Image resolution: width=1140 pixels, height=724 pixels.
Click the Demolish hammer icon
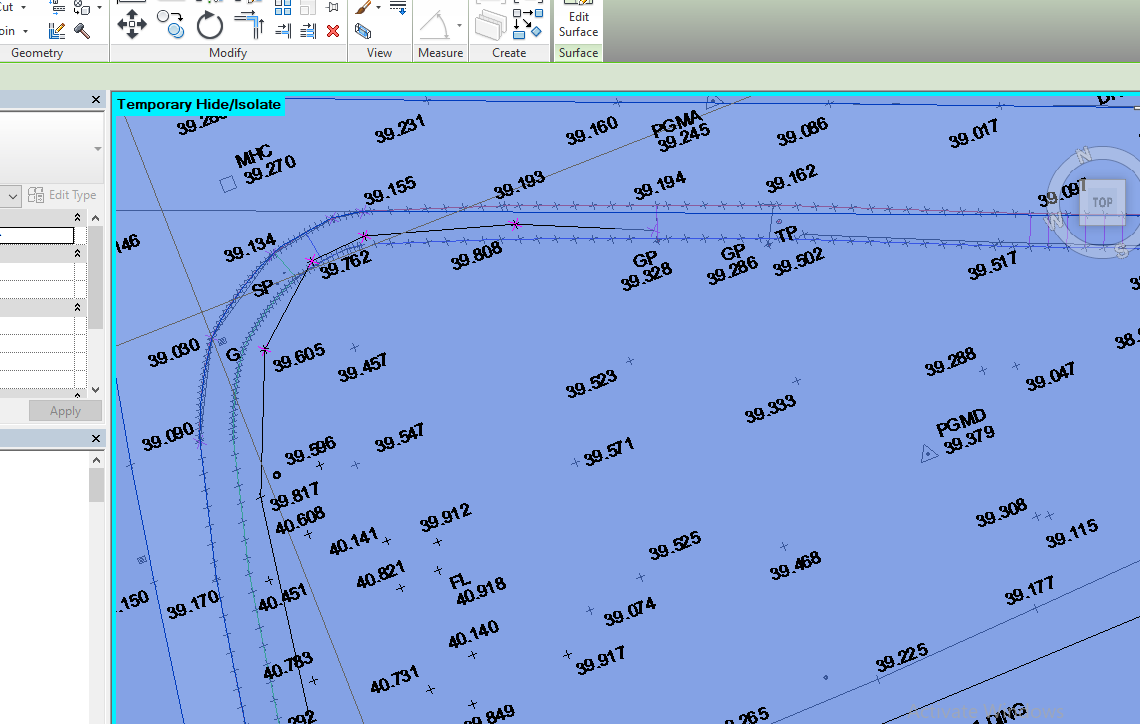tap(82, 31)
